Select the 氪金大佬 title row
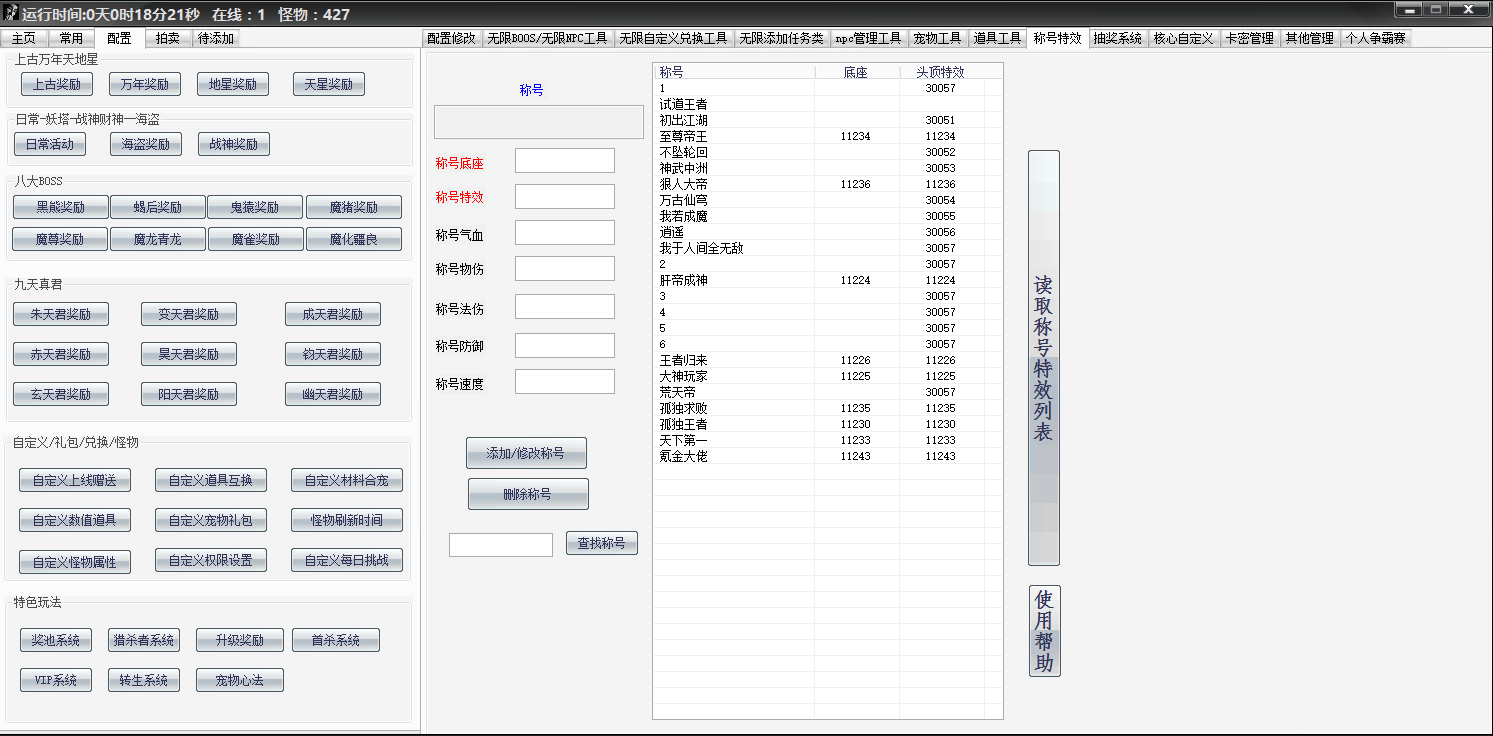Screen dimensions: 1493x736 [683, 456]
